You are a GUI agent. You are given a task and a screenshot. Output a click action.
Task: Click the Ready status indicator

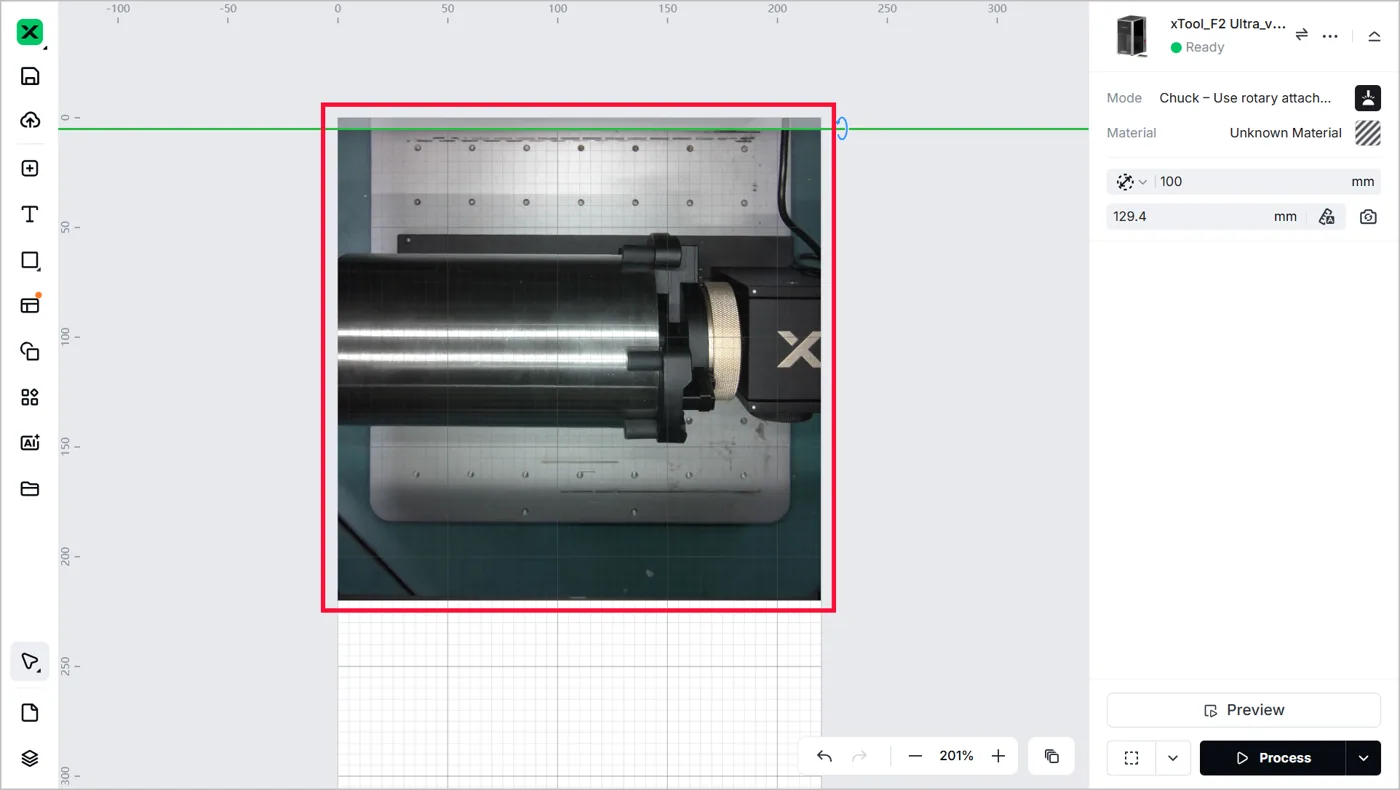(x=1198, y=47)
